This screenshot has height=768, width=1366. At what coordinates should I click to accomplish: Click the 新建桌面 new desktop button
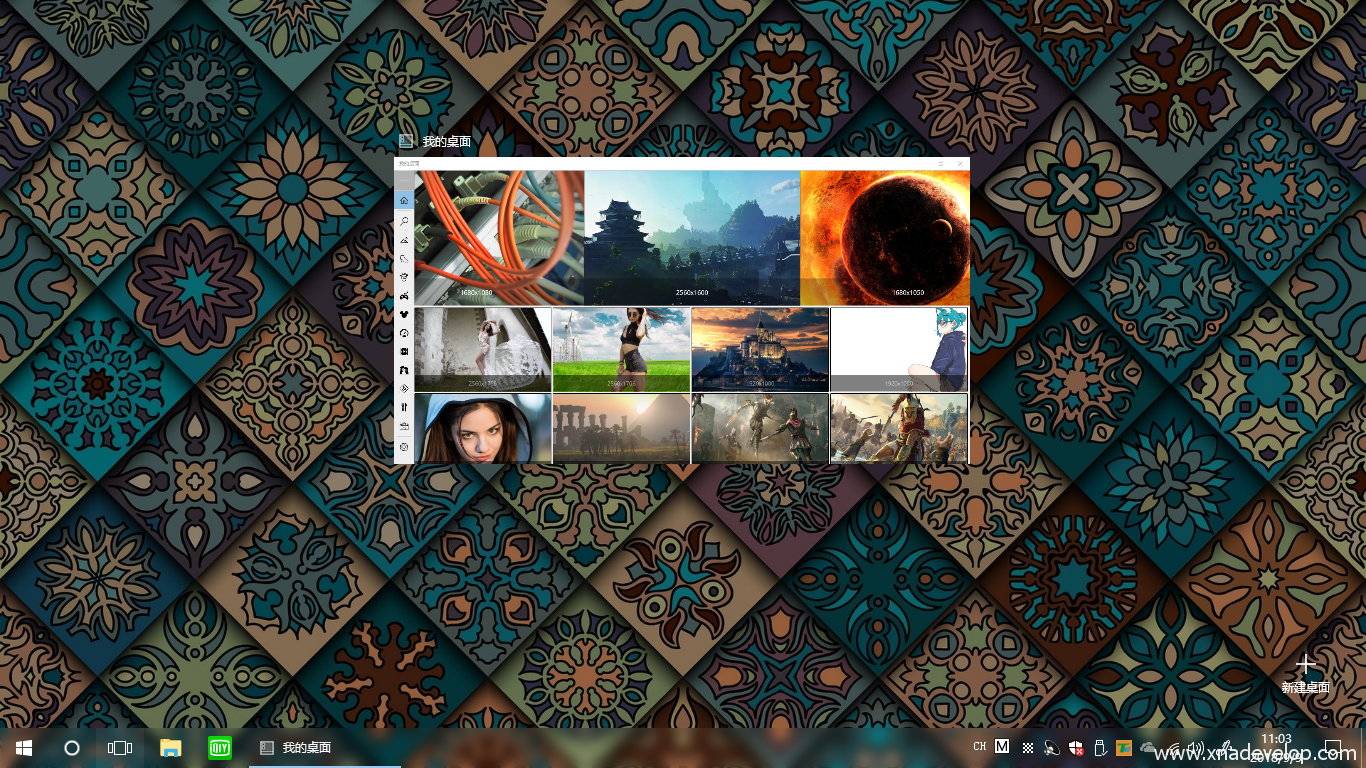click(x=1305, y=673)
